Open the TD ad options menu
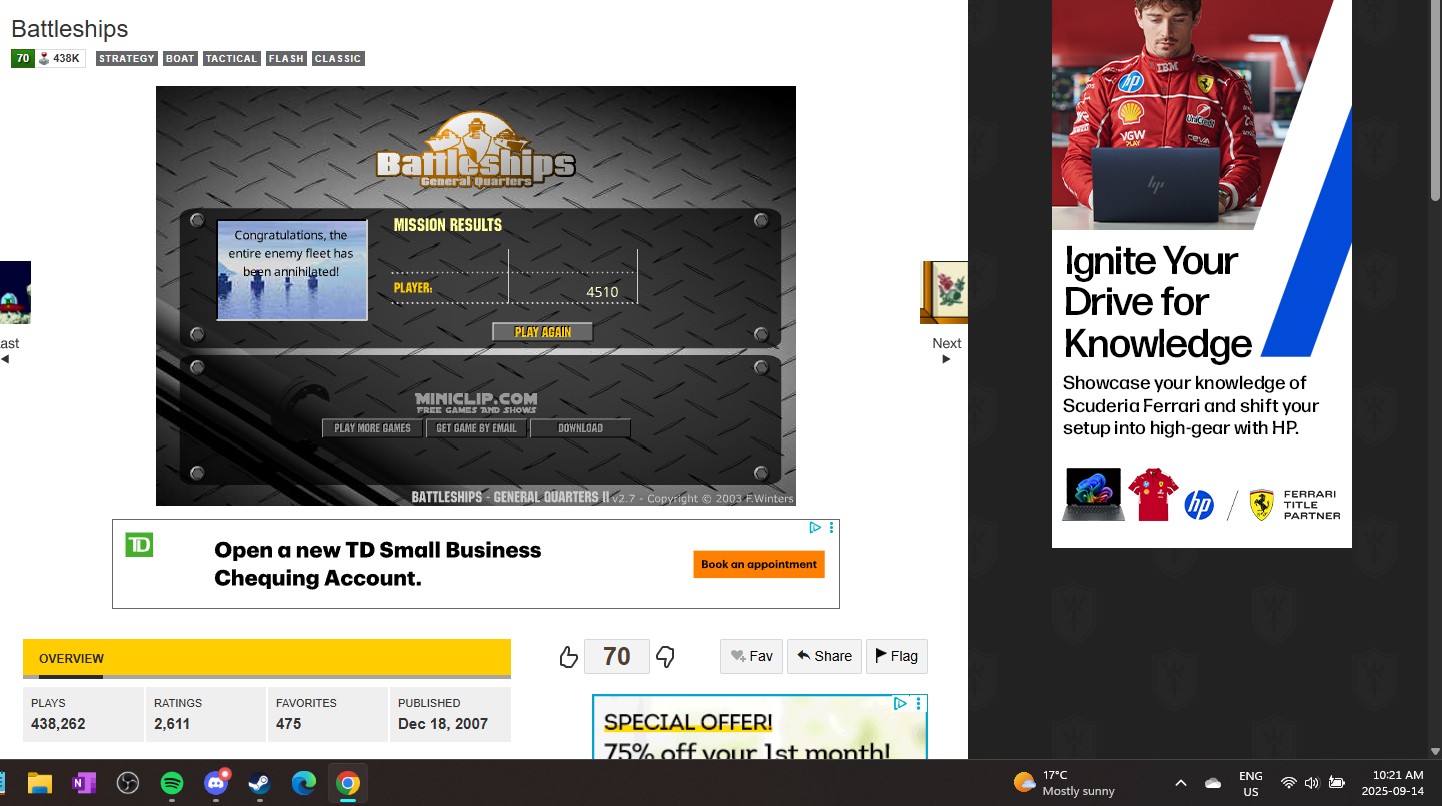The height and width of the screenshot is (806, 1442). [x=831, y=528]
